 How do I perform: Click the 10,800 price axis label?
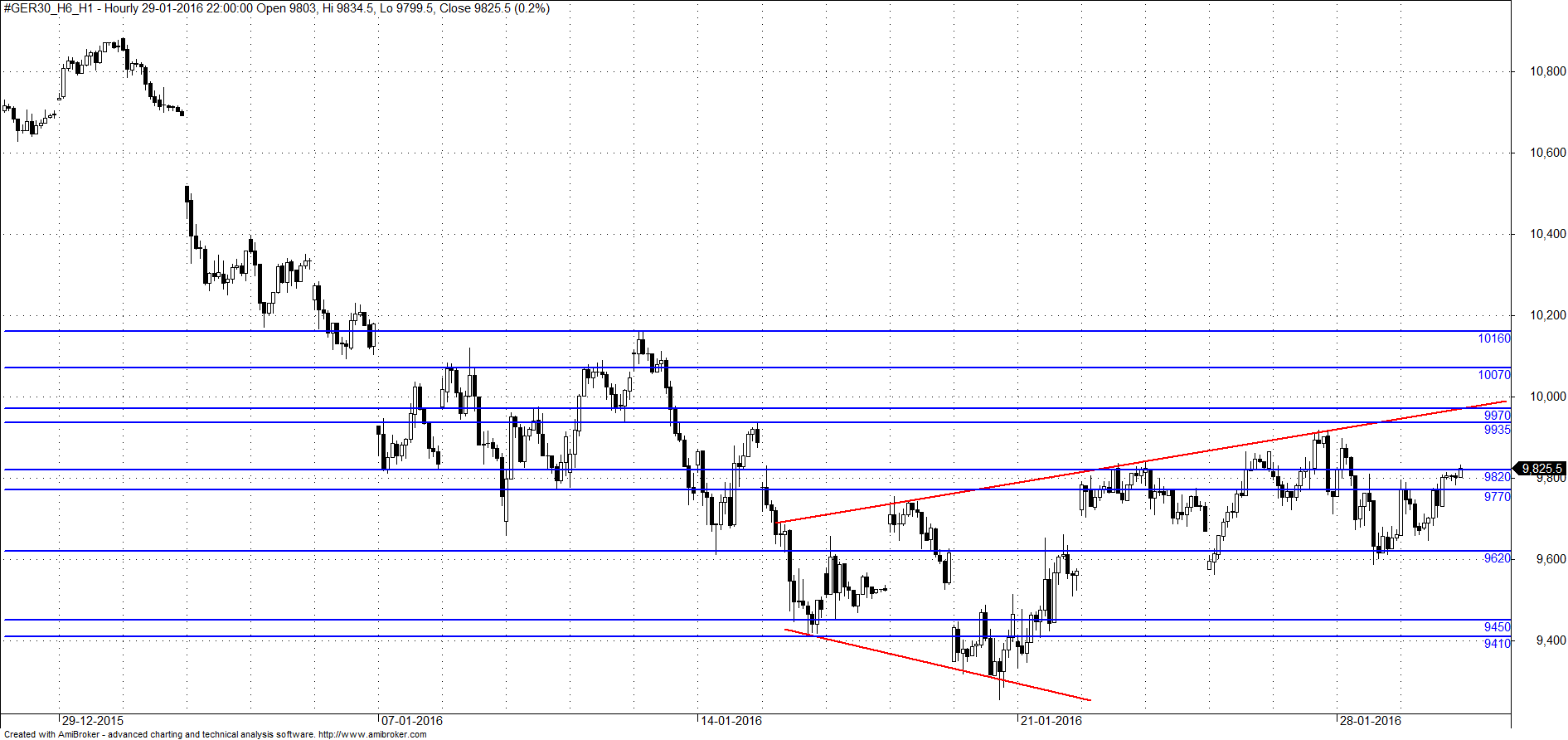tap(1548, 72)
